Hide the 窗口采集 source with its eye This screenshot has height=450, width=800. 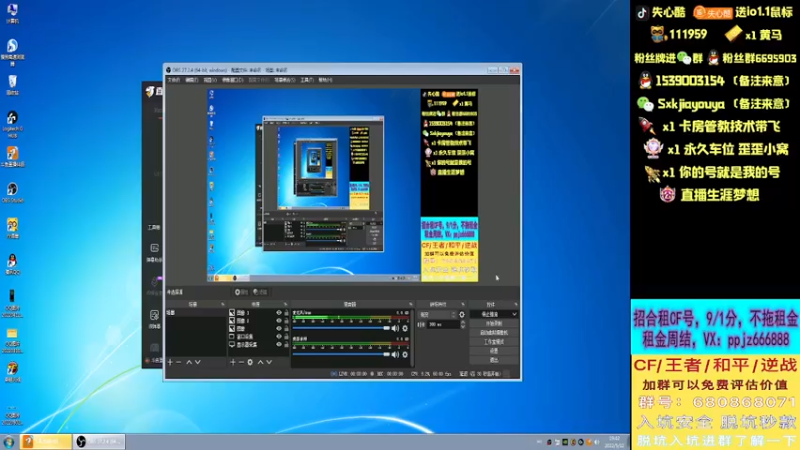pyautogui.click(x=279, y=336)
